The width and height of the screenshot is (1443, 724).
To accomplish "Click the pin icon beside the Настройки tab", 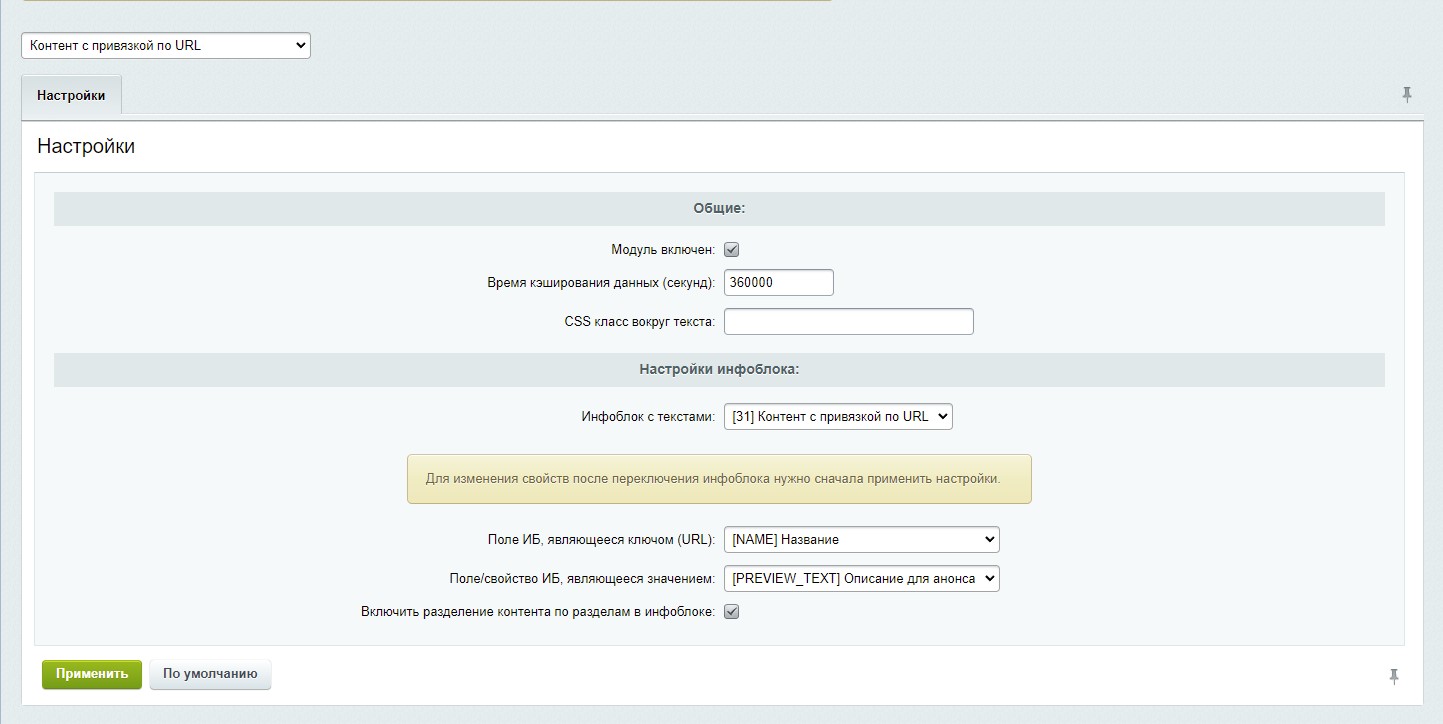I will [1407, 95].
